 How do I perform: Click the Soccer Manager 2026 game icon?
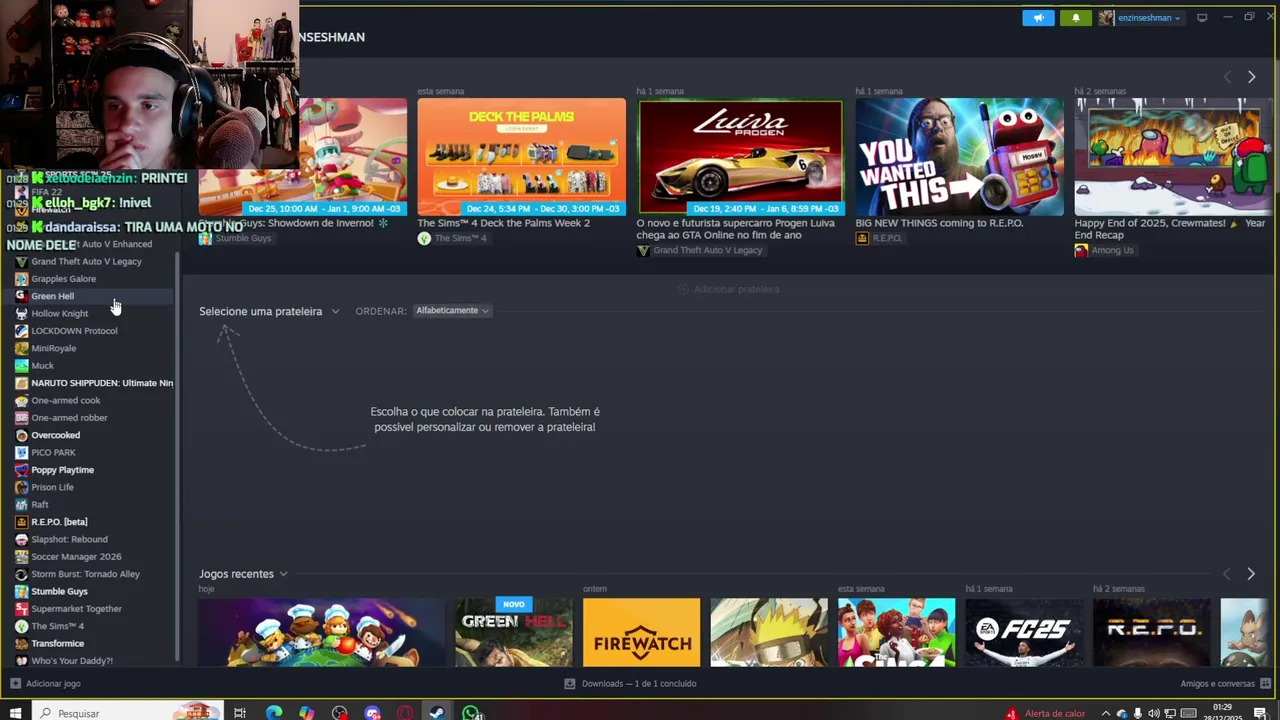coord(21,556)
